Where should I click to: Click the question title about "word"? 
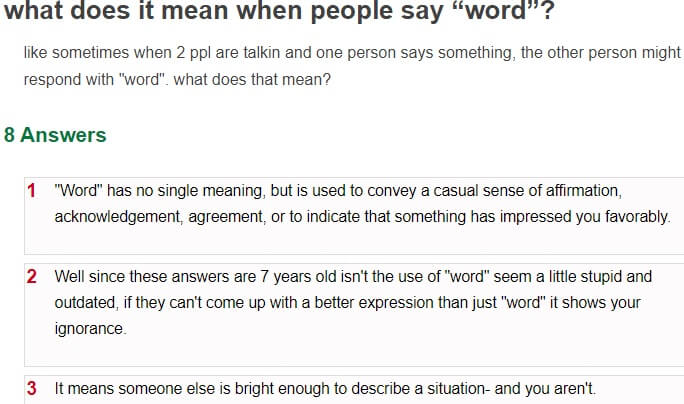click(x=279, y=10)
